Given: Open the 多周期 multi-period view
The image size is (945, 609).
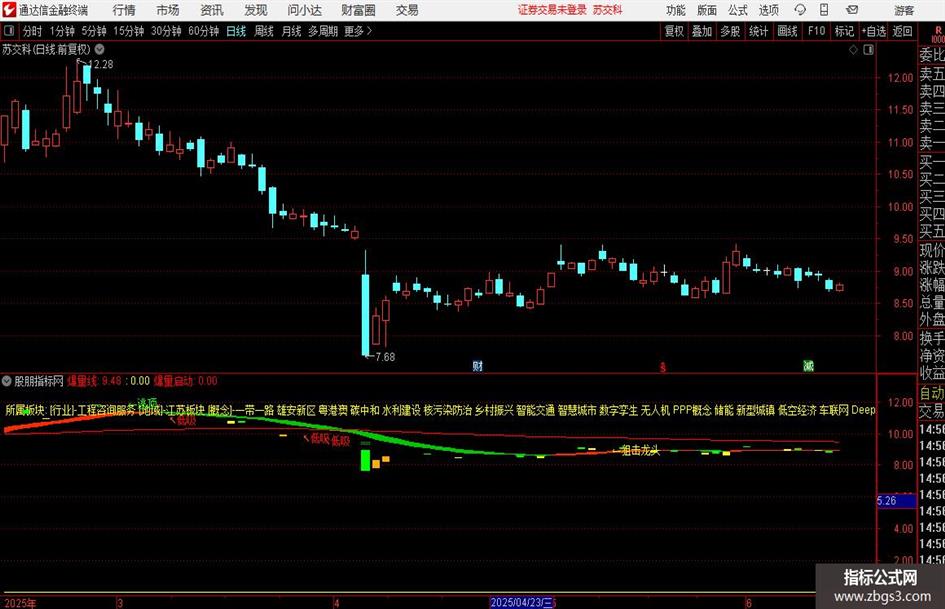Looking at the screenshot, I should (323, 31).
